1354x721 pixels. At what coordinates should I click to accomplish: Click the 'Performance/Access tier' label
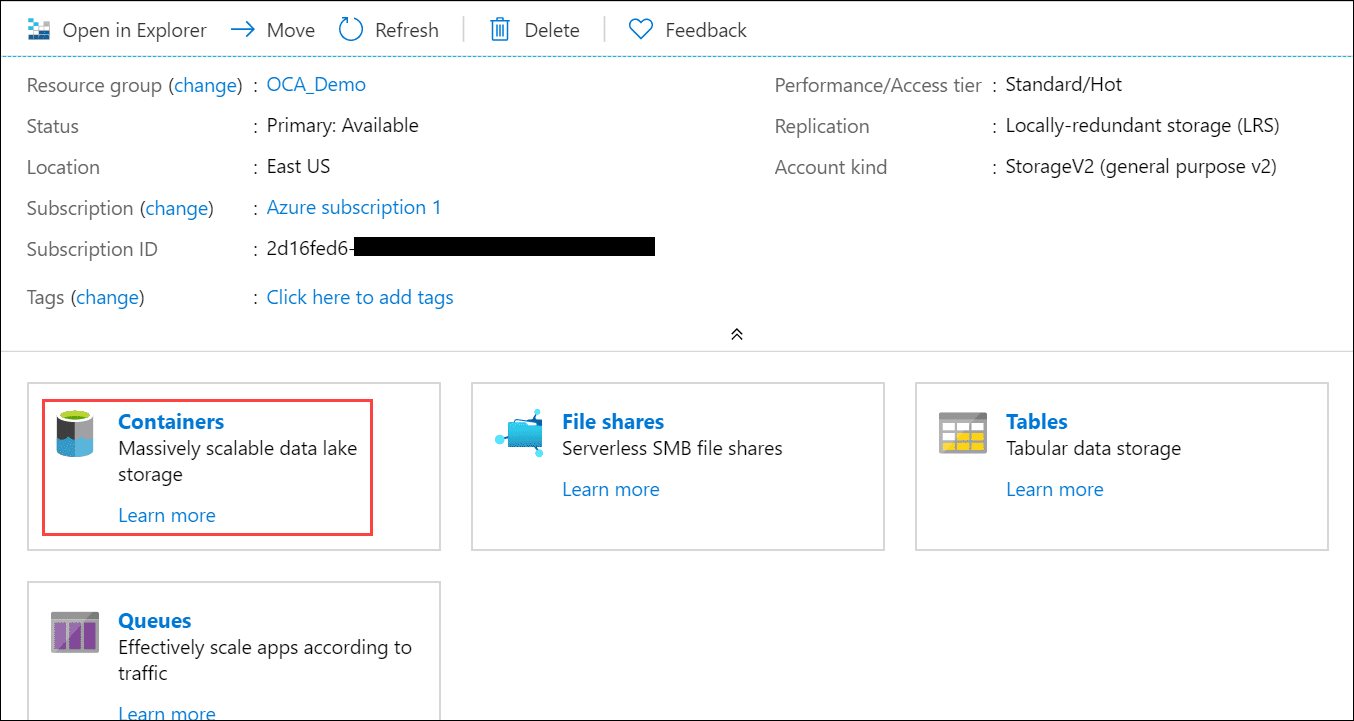tap(878, 86)
